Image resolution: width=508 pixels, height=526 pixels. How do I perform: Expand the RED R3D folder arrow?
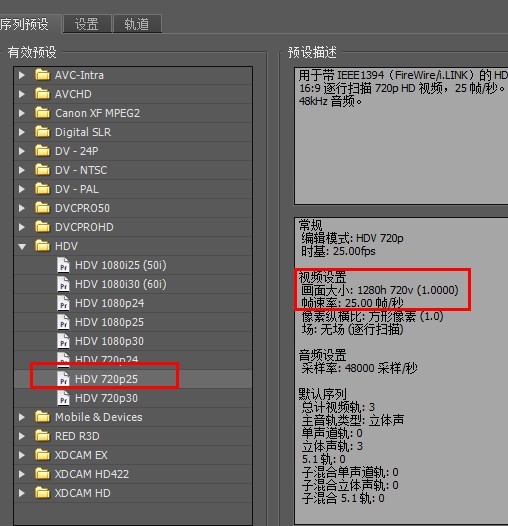22,436
